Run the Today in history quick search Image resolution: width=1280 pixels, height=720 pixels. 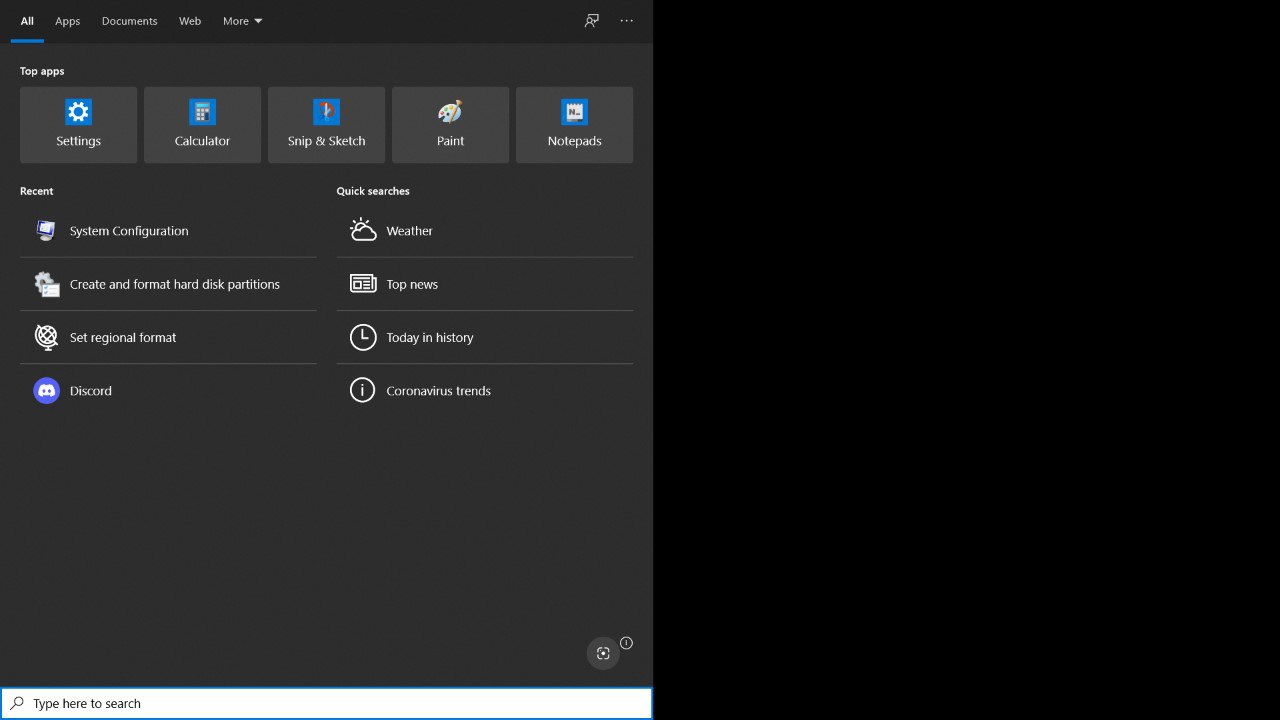pos(485,337)
